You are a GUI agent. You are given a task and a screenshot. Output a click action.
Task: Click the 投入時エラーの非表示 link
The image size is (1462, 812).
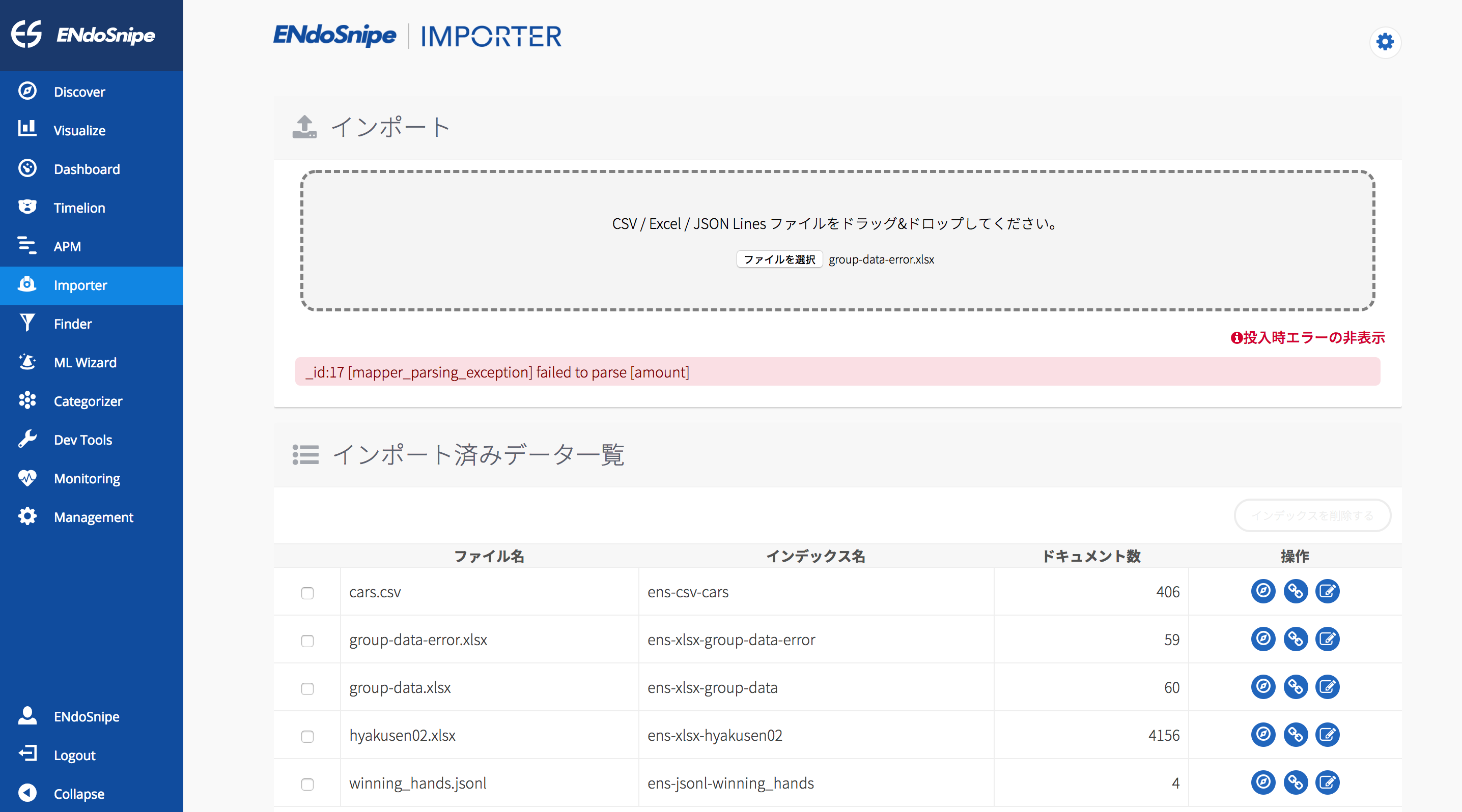[1308, 337]
